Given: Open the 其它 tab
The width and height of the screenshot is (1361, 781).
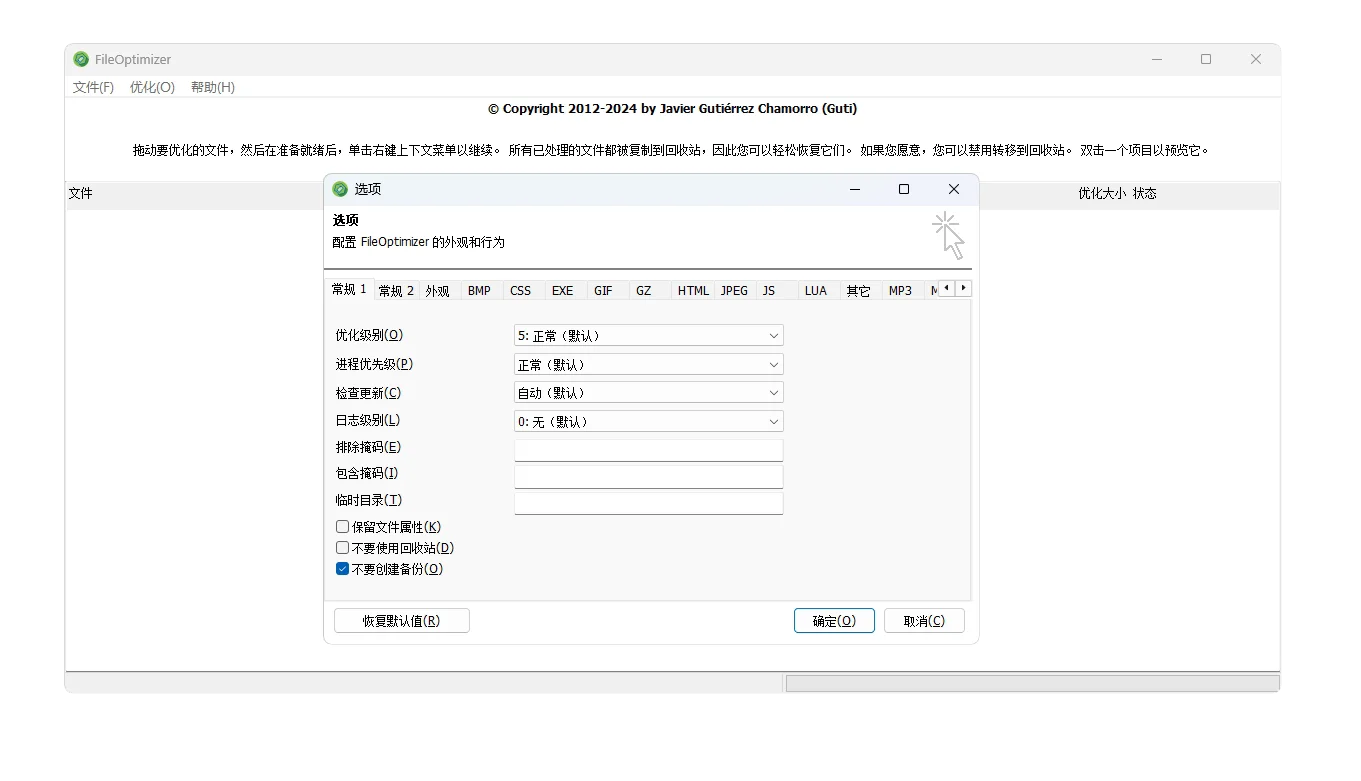Looking at the screenshot, I should point(859,291).
